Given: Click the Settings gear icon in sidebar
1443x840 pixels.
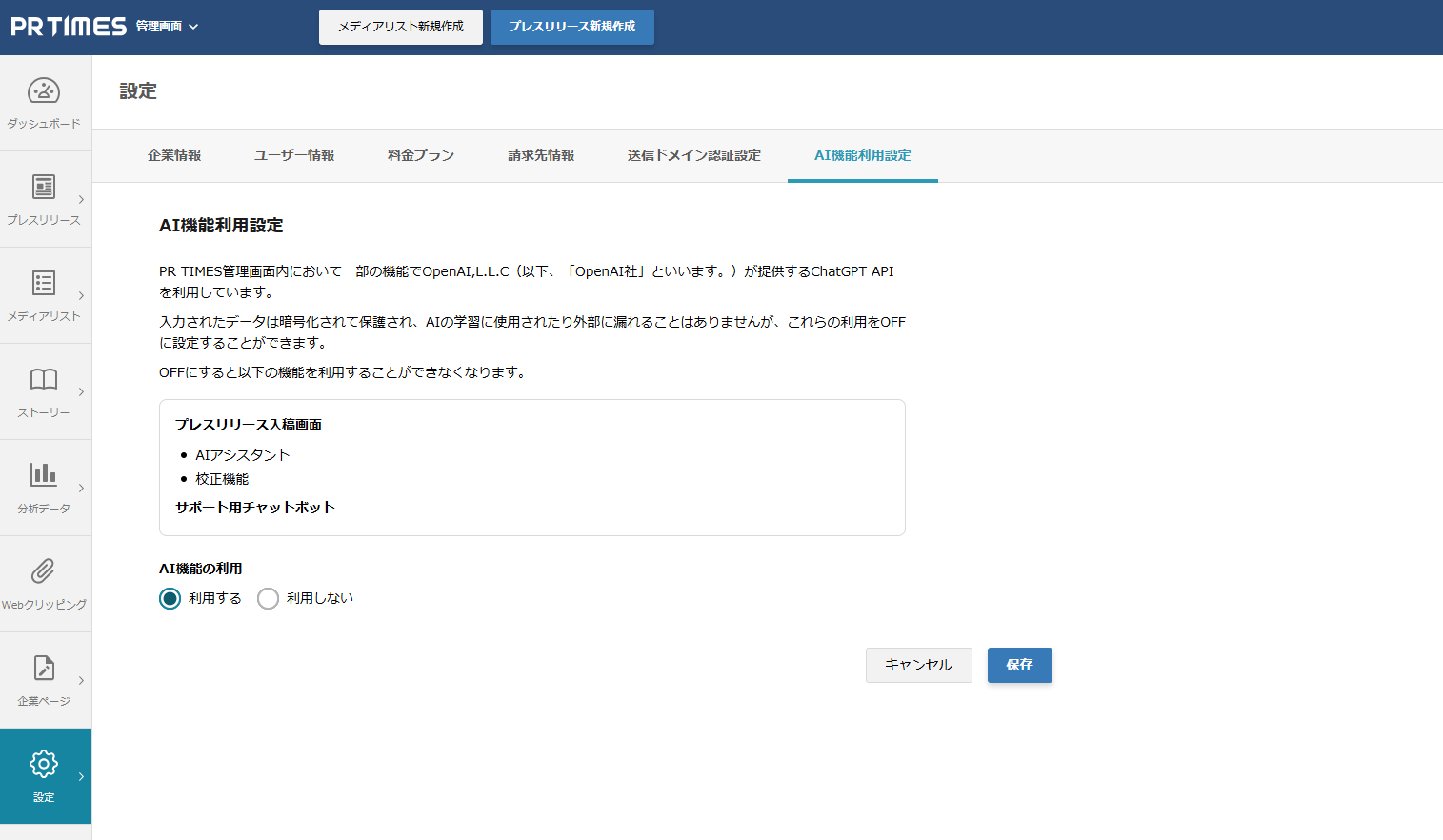Looking at the screenshot, I should click(44, 764).
